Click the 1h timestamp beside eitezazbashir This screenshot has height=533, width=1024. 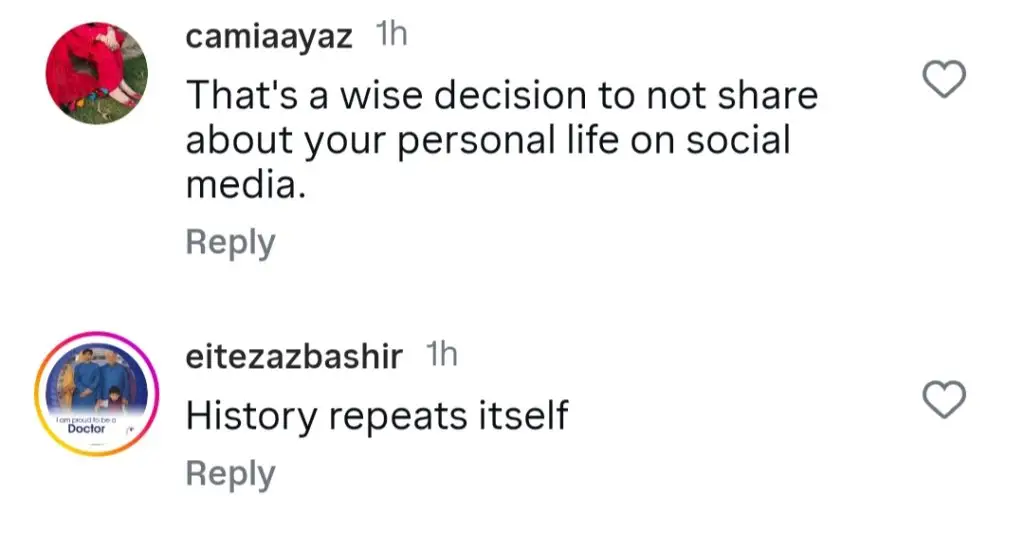(x=441, y=356)
